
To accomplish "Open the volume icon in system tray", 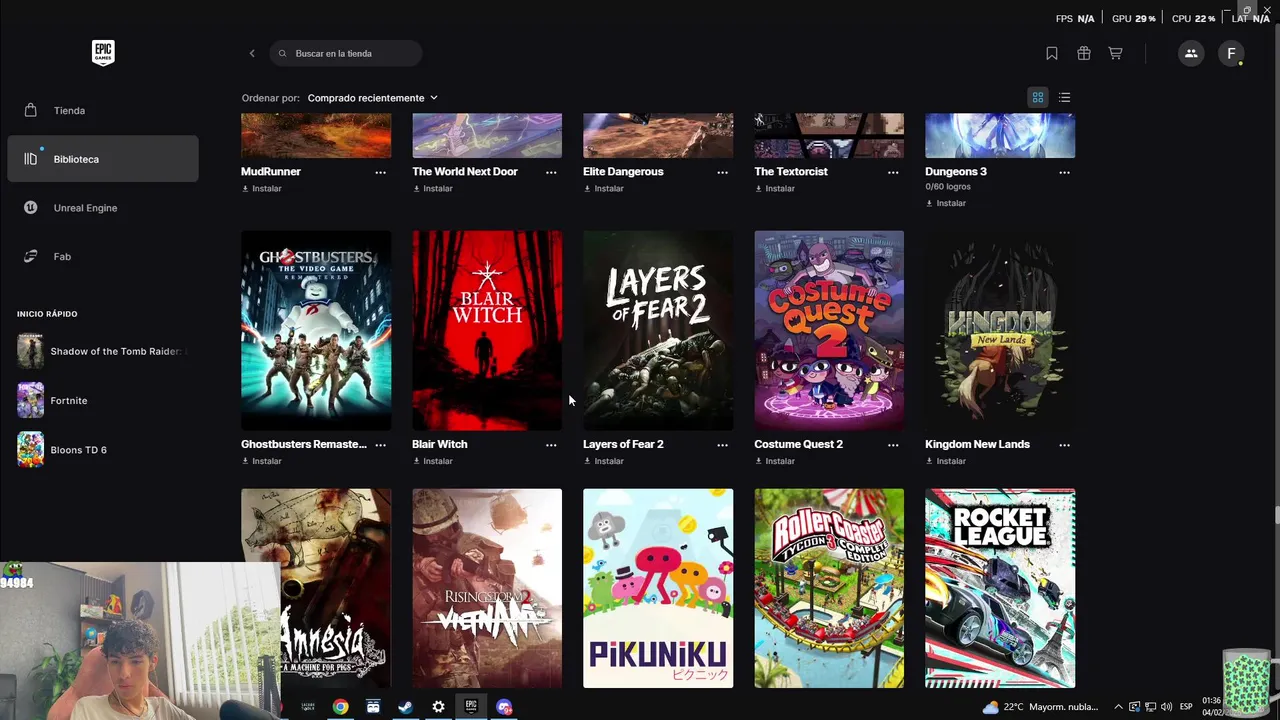I will 1166,707.
